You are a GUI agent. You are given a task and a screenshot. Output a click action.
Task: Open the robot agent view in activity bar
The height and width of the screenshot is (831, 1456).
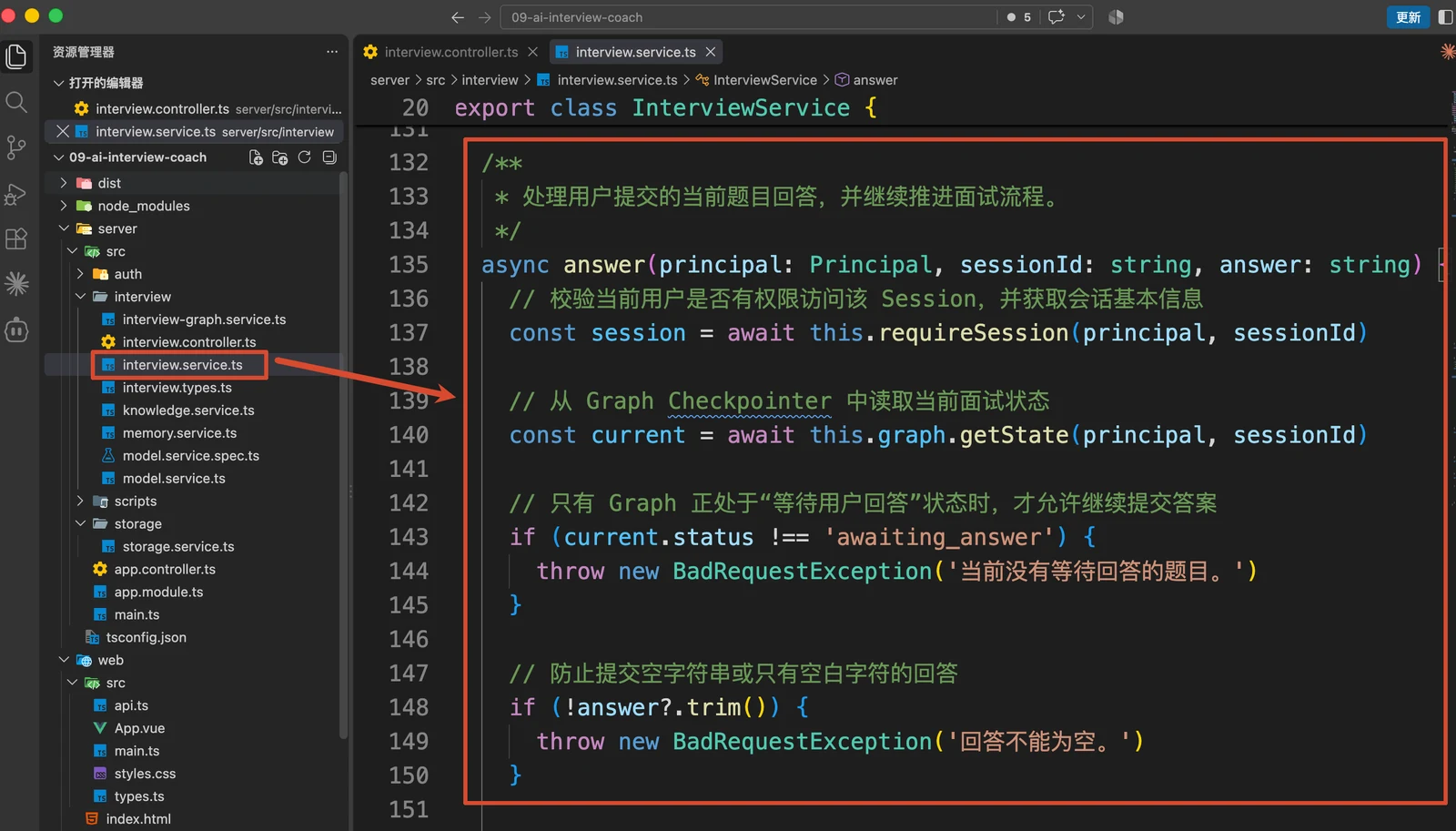(16, 329)
